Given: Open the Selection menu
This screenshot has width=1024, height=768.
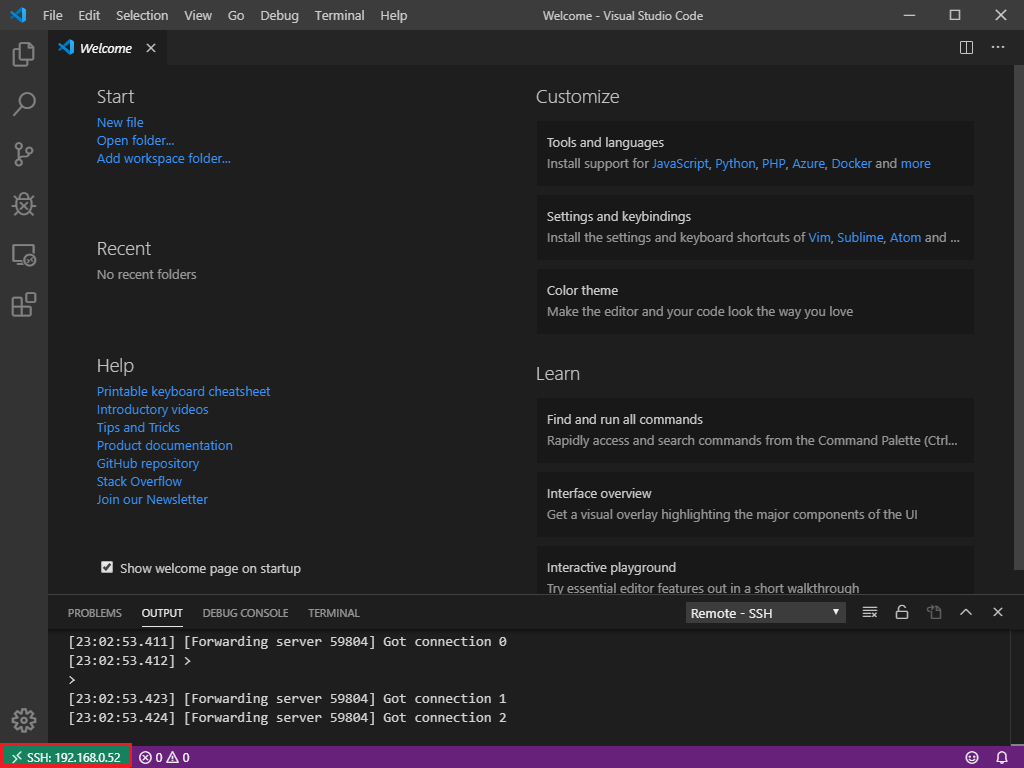Looking at the screenshot, I should [142, 15].
